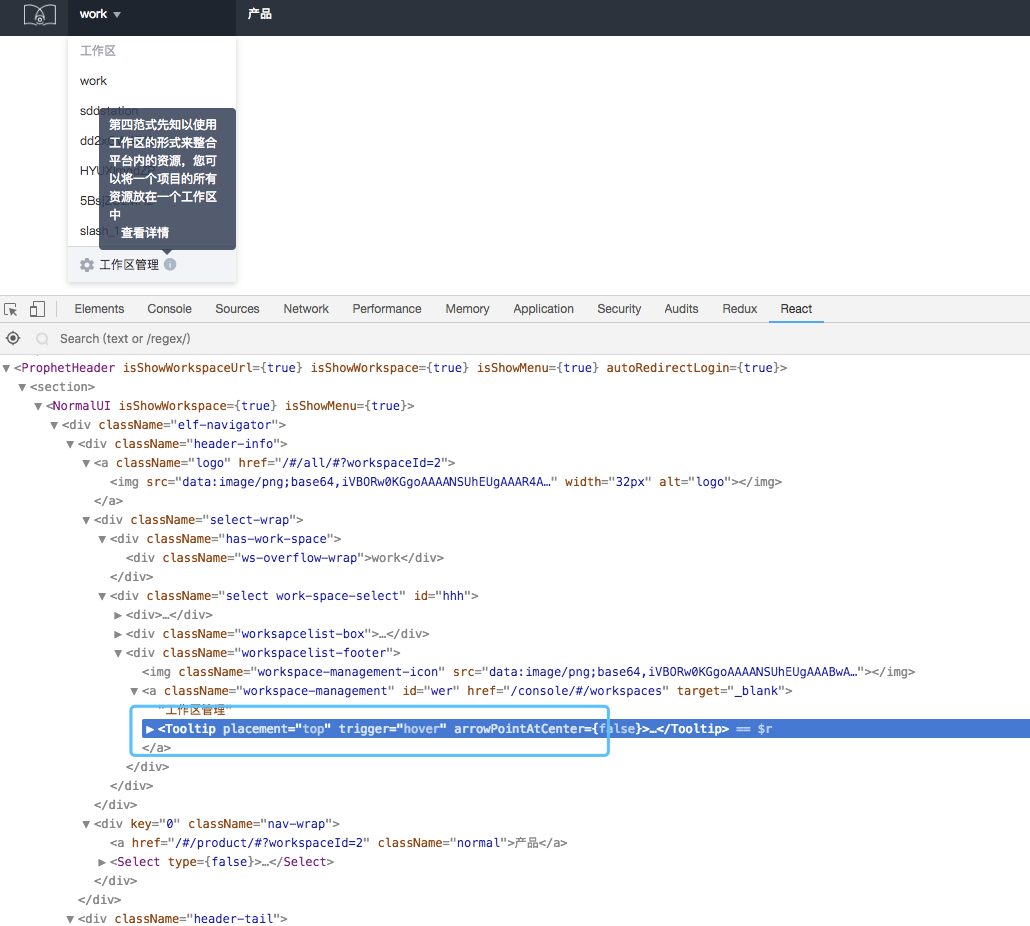Collapse the nav-wrap div
The image size is (1030, 926).
click(86, 825)
